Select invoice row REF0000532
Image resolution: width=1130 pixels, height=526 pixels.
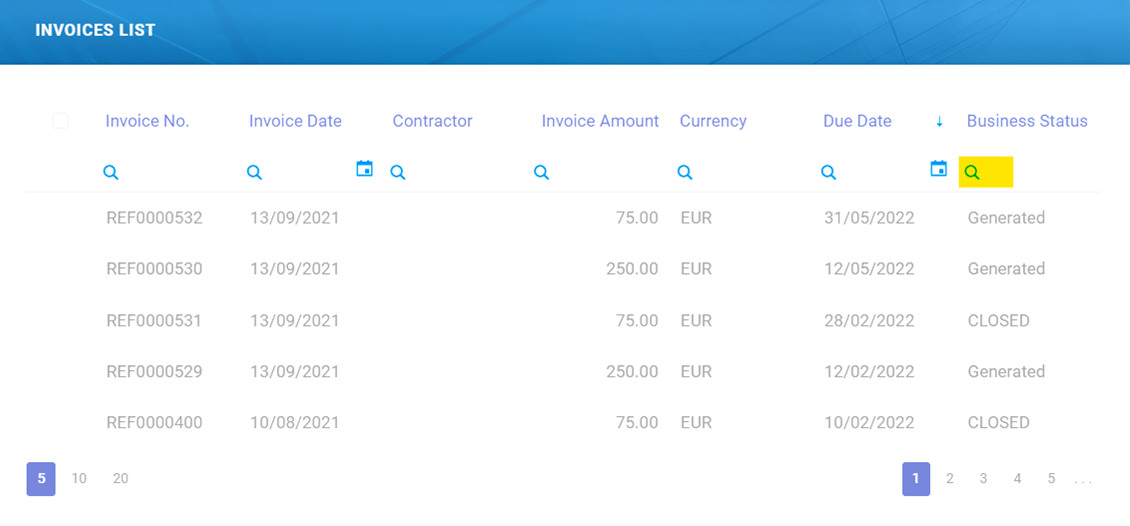[x=154, y=218]
